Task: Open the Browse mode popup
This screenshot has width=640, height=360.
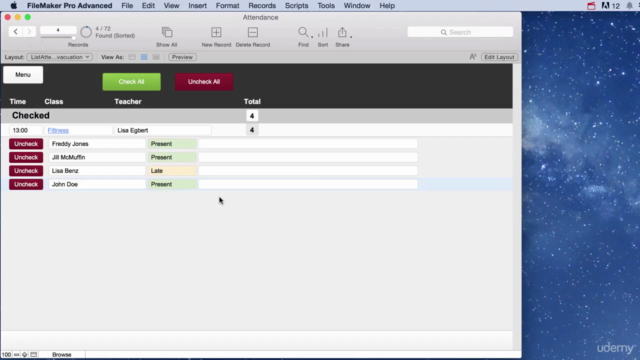Action: click(x=62, y=355)
